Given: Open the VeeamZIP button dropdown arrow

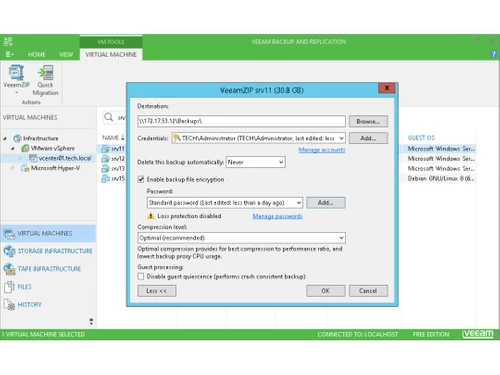Looking at the screenshot, I should 16,93.
